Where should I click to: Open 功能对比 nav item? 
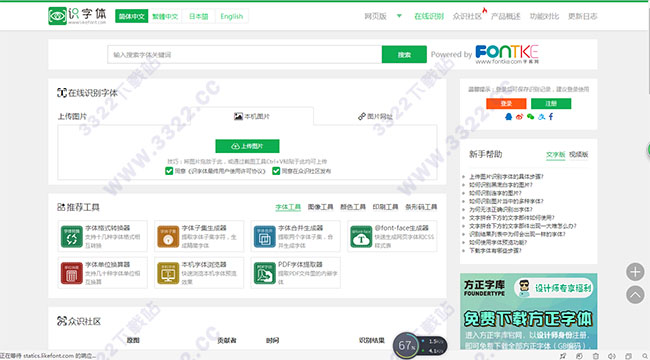(544, 16)
